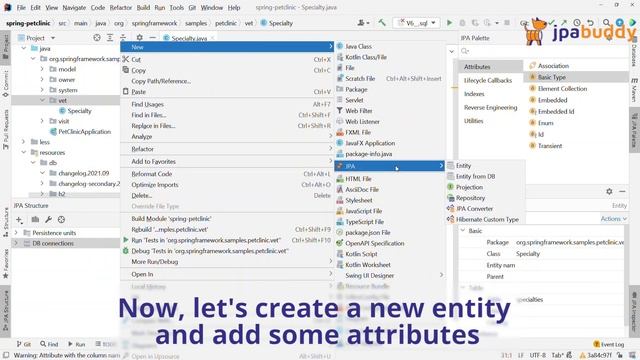Open the Git menu

[x=192, y=7]
